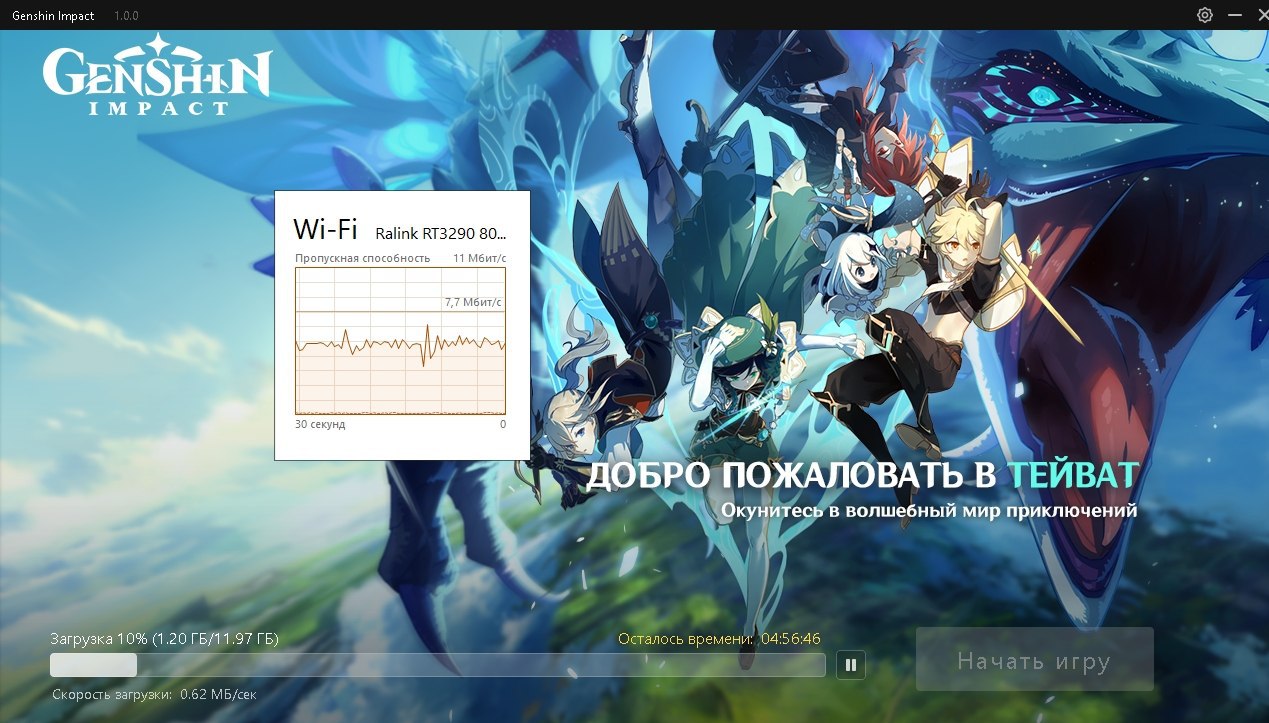The height and width of the screenshot is (723, 1269).
Task: Click the 'Окунитесь в волшебный мир приключений' subtitle
Action: tap(929, 510)
